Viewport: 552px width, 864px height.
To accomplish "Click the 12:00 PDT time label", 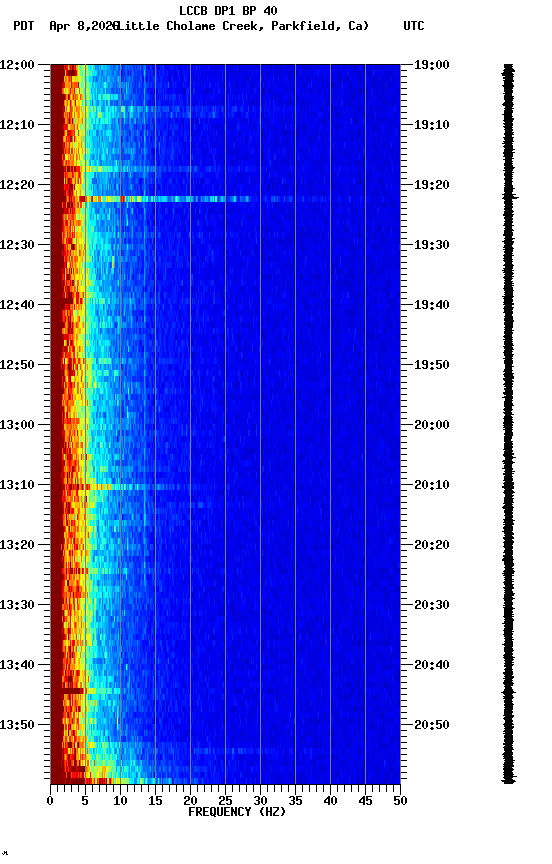I will coord(17,65).
